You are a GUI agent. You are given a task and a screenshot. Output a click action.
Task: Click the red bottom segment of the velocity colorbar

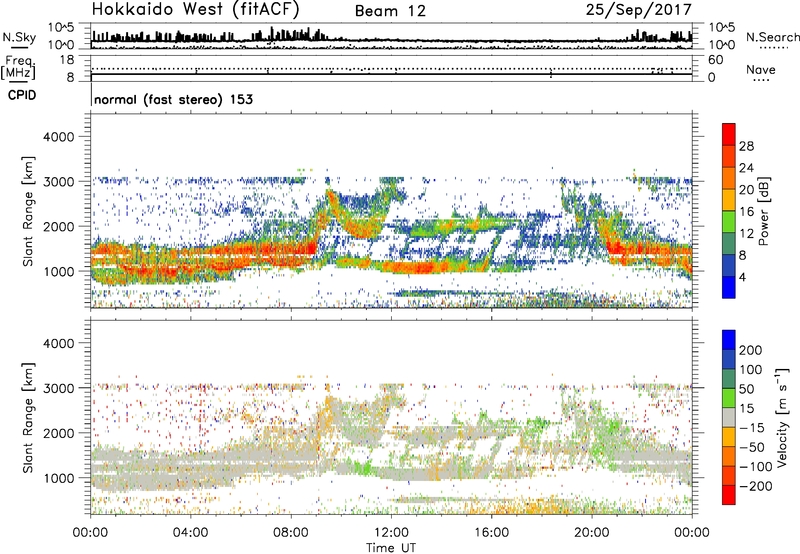(x=729, y=495)
